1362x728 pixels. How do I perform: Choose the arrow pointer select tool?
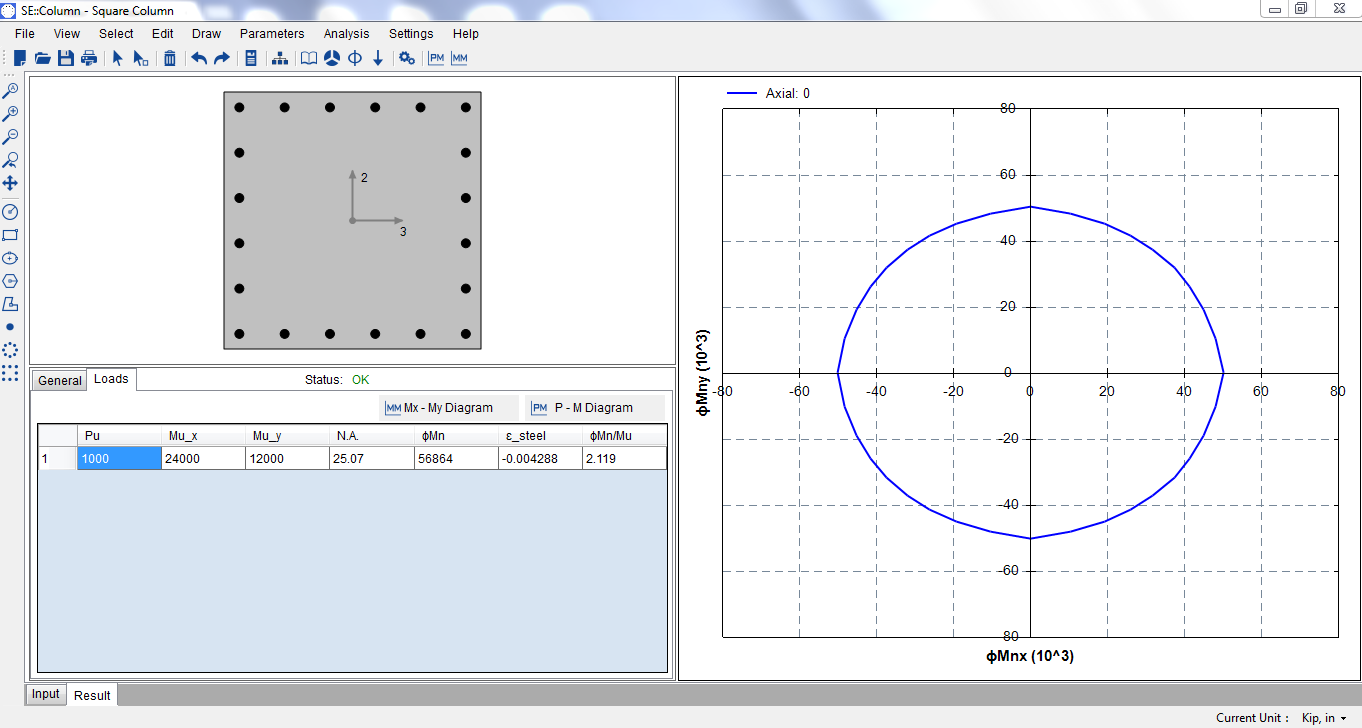(x=117, y=58)
